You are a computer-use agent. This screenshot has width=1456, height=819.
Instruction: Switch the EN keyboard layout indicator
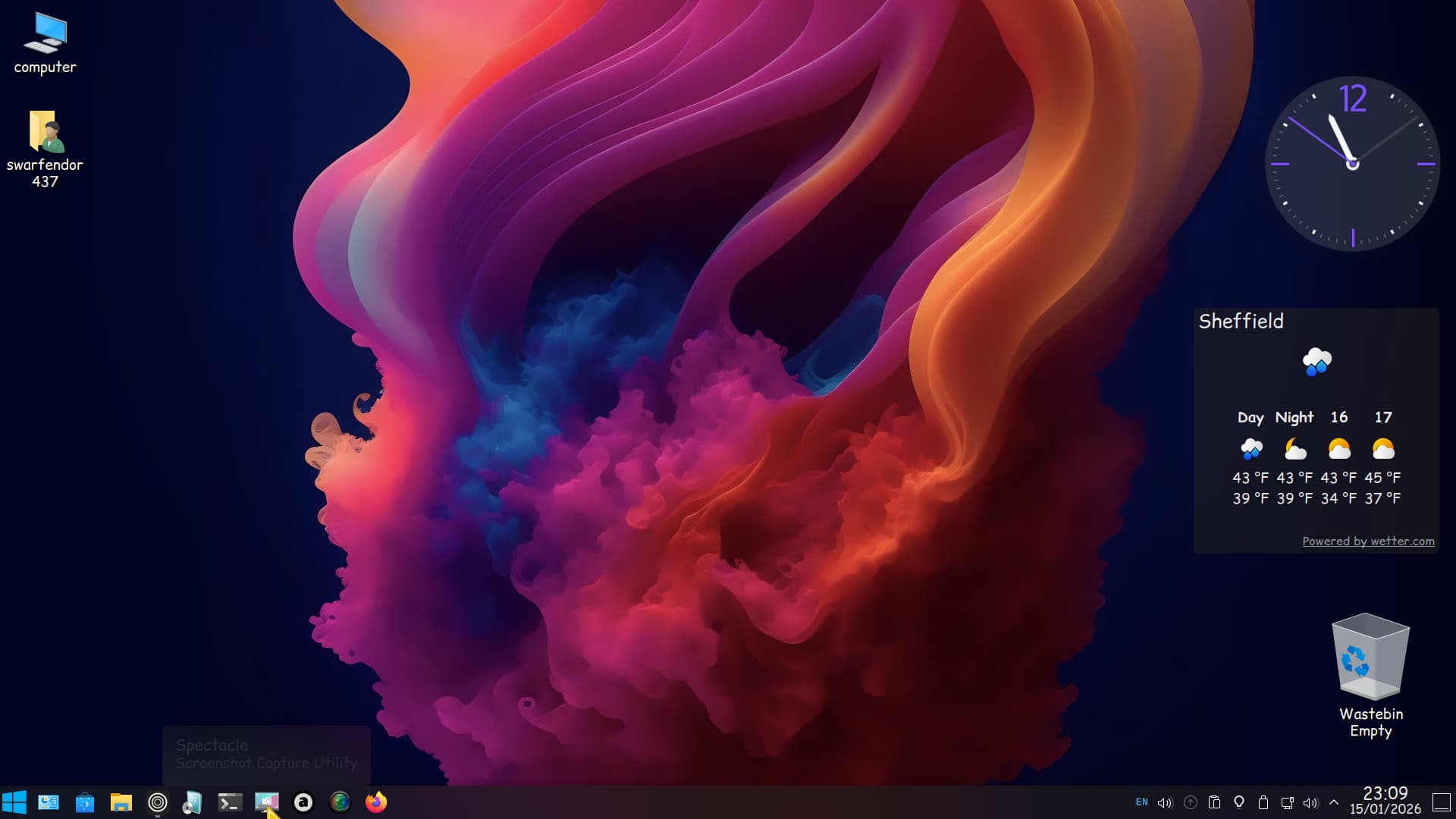click(x=1141, y=802)
